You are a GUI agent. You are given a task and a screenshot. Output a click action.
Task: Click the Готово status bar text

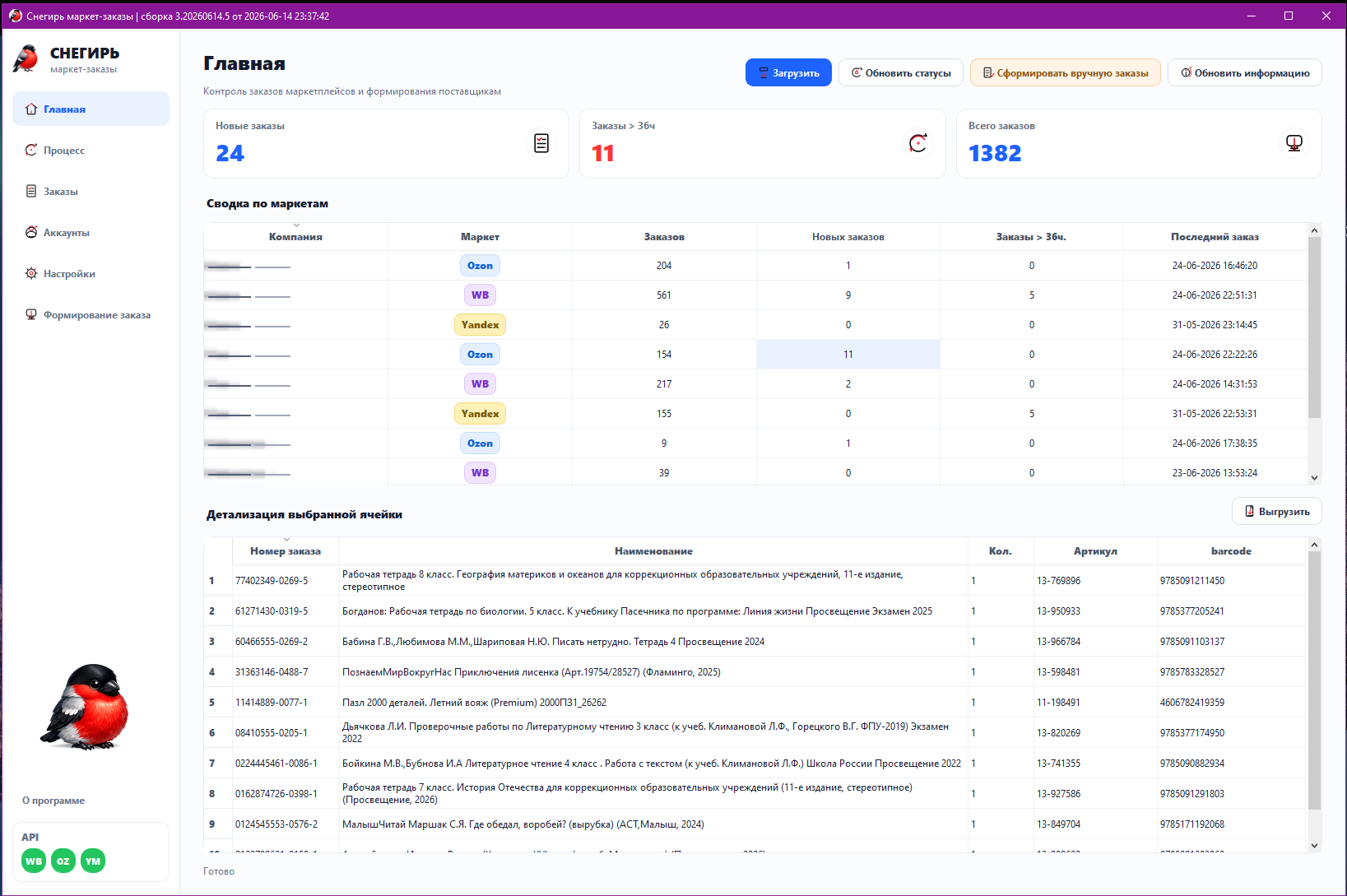click(x=219, y=871)
